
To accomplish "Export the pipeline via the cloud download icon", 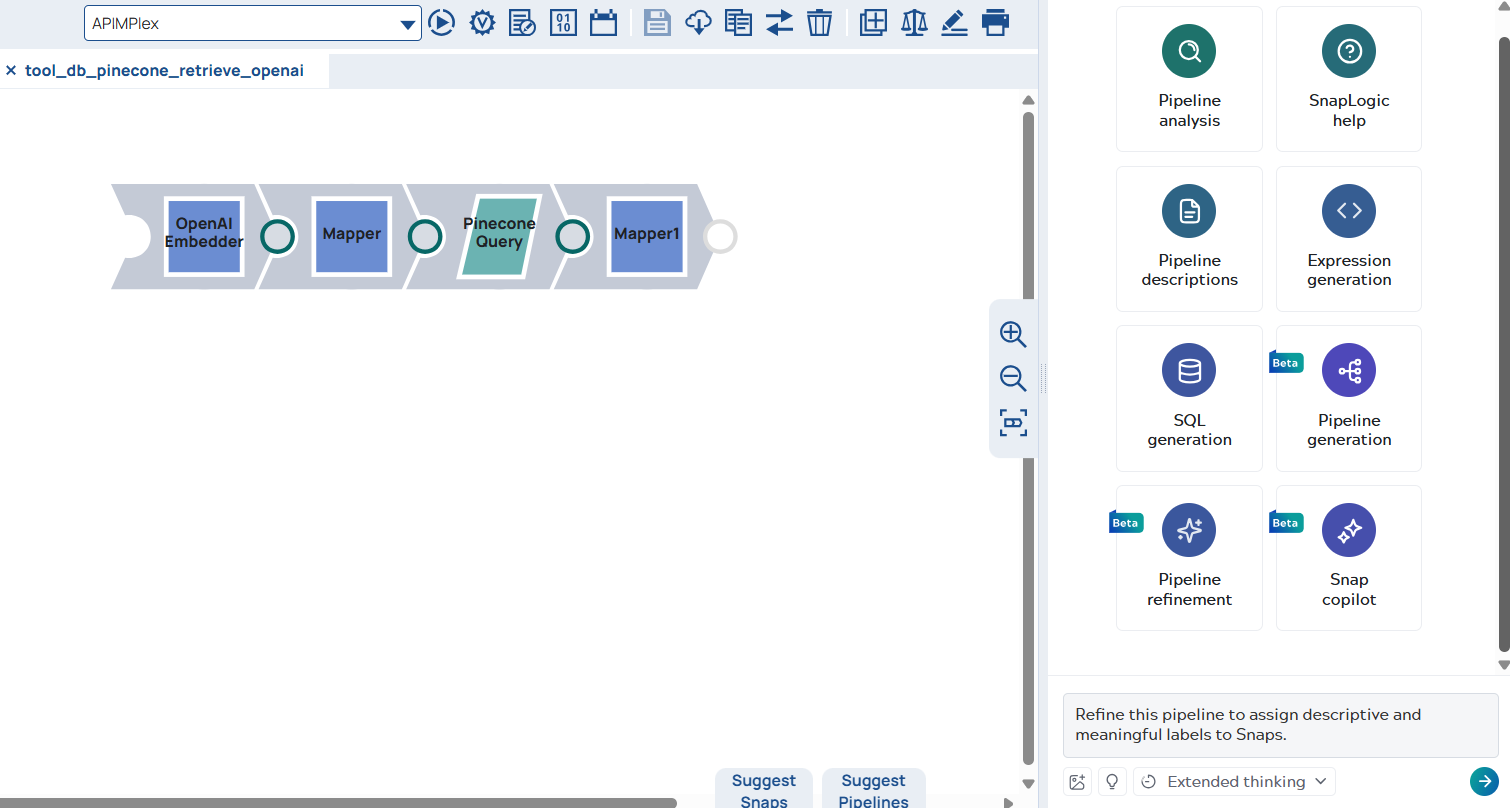I will point(698,22).
